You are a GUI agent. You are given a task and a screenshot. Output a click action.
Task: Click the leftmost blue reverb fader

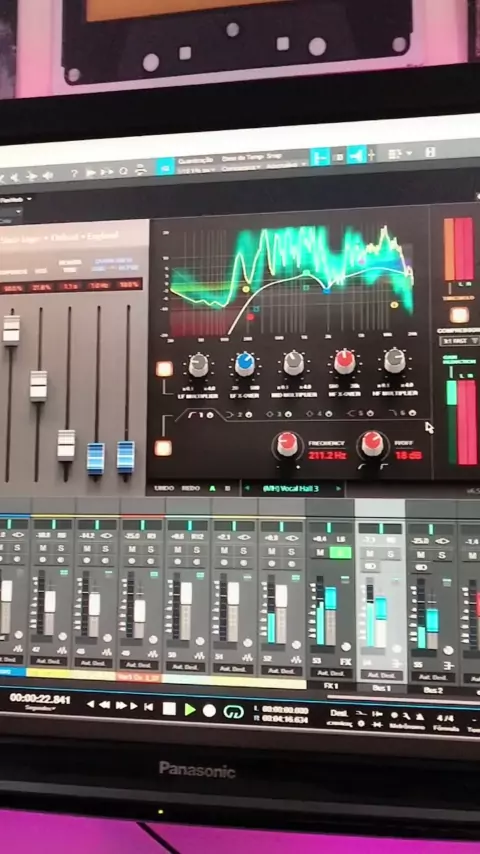click(95, 458)
